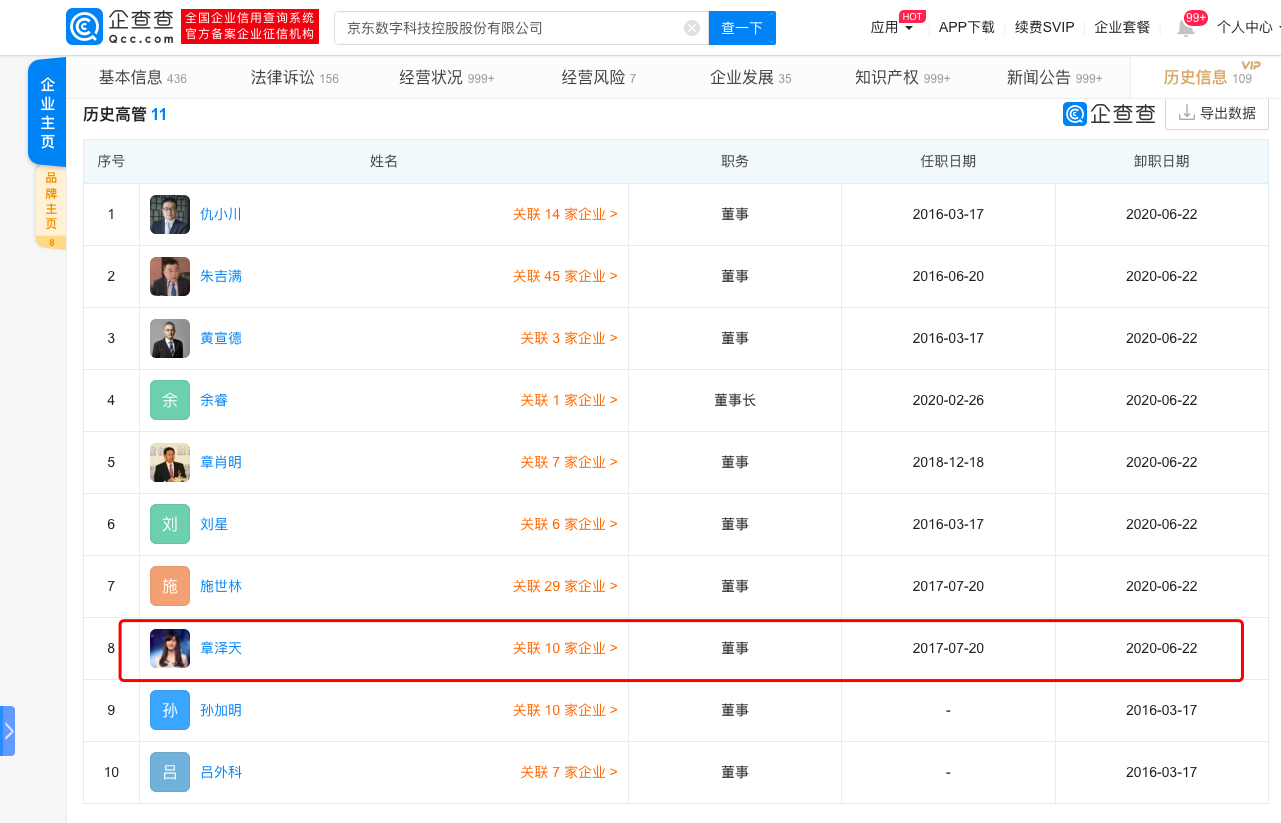Open APP下载 link
Viewport: 1281px width, 823px height.
click(x=967, y=27)
